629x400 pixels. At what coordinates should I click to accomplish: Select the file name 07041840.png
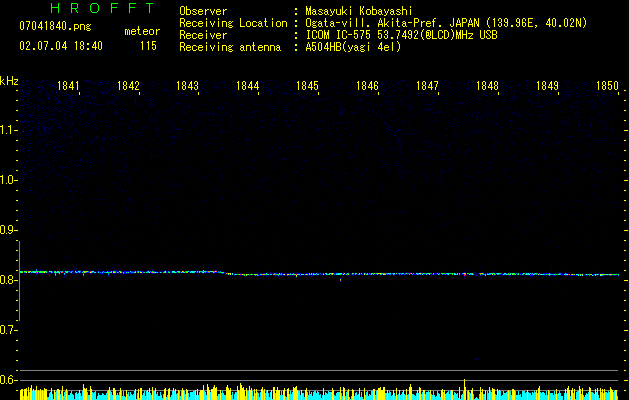click(x=55, y=27)
